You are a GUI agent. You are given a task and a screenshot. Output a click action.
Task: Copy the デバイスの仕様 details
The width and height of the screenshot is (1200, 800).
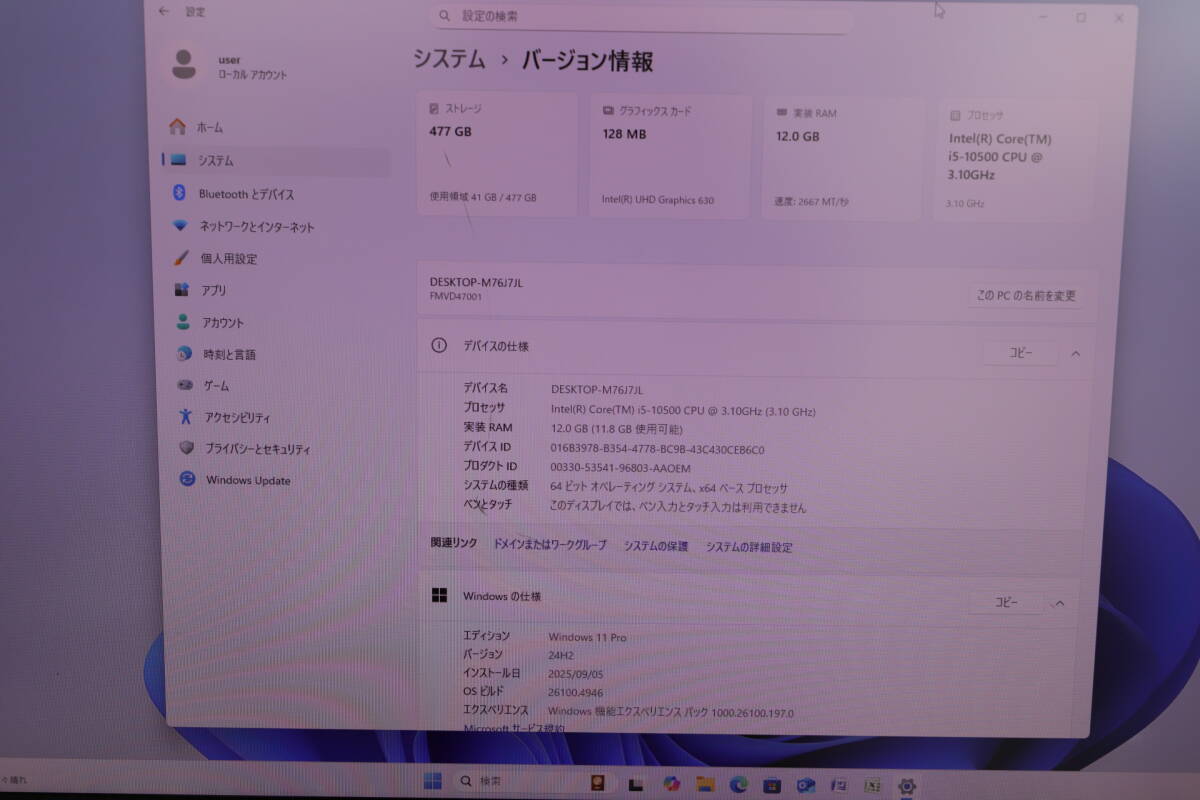click(x=1019, y=353)
